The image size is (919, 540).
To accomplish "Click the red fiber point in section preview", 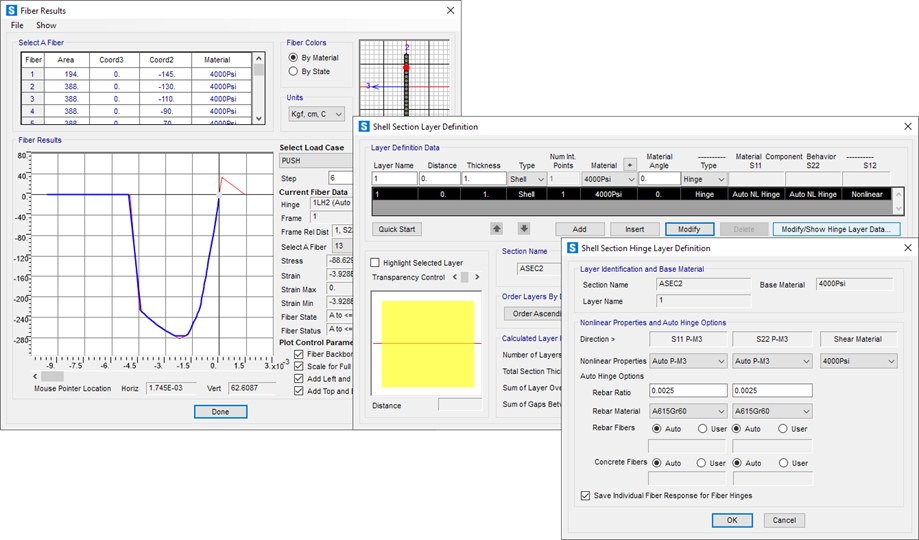I will click(x=406, y=67).
